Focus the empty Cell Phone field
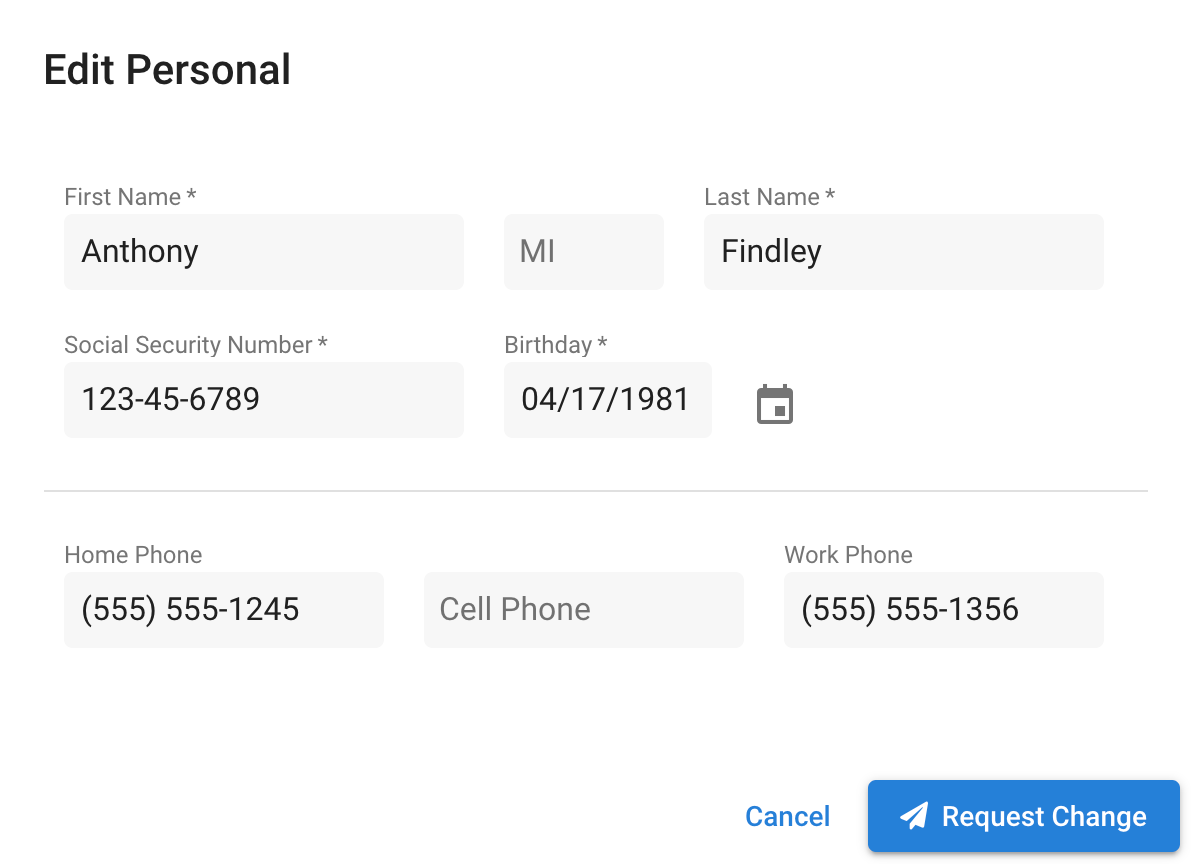The height and width of the screenshot is (864, 1192). [x=584, y=609]
